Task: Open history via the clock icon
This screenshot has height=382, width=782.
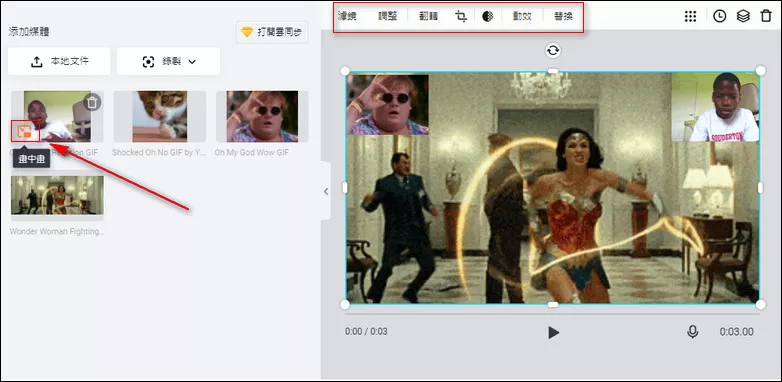Action: 719,16
